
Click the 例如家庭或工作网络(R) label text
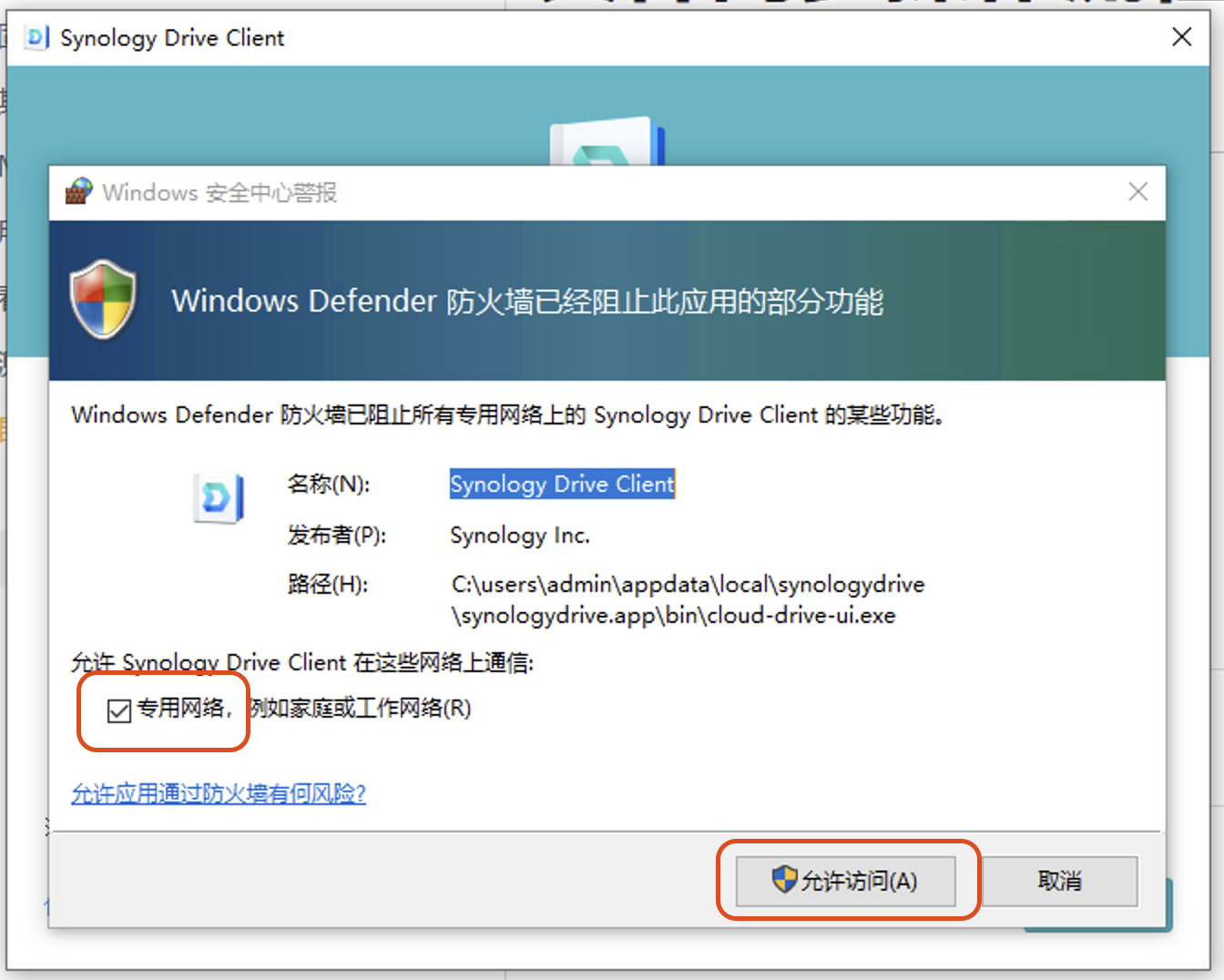point(361,708)
